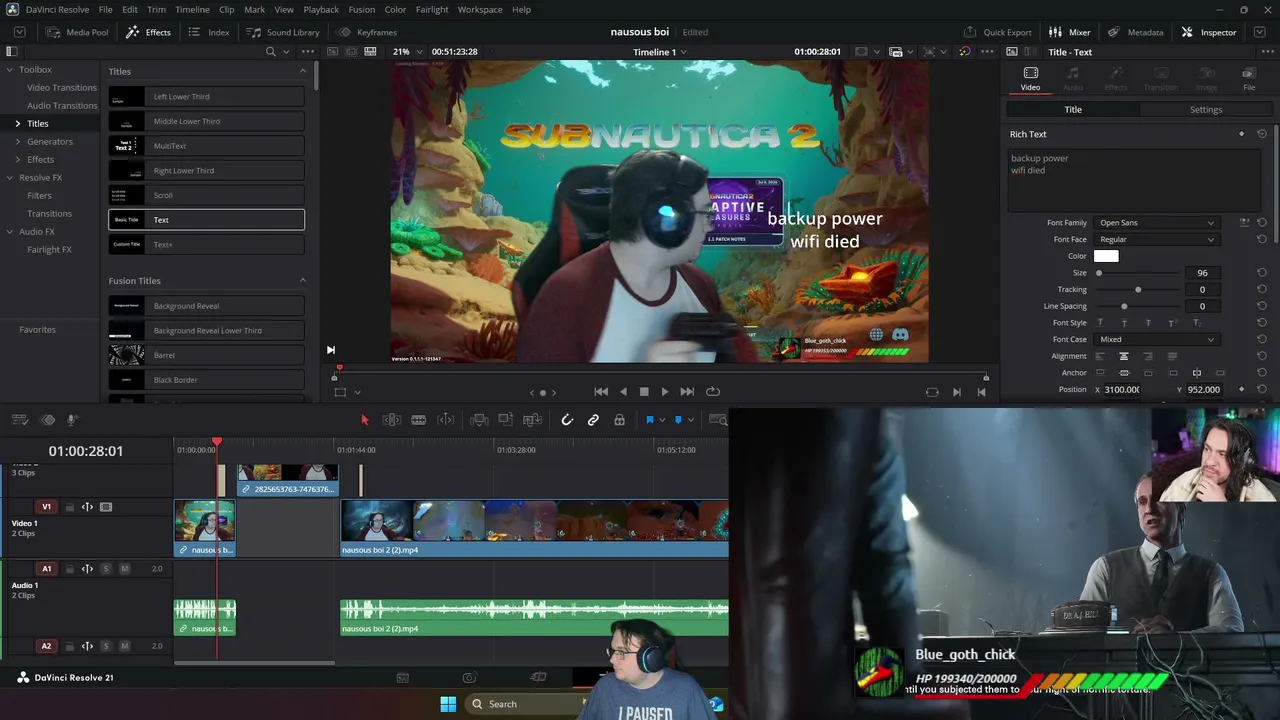Adjust the Tracking slider handle
Viewport: 1280px width, 720px height.
(x=1138, y=290)
